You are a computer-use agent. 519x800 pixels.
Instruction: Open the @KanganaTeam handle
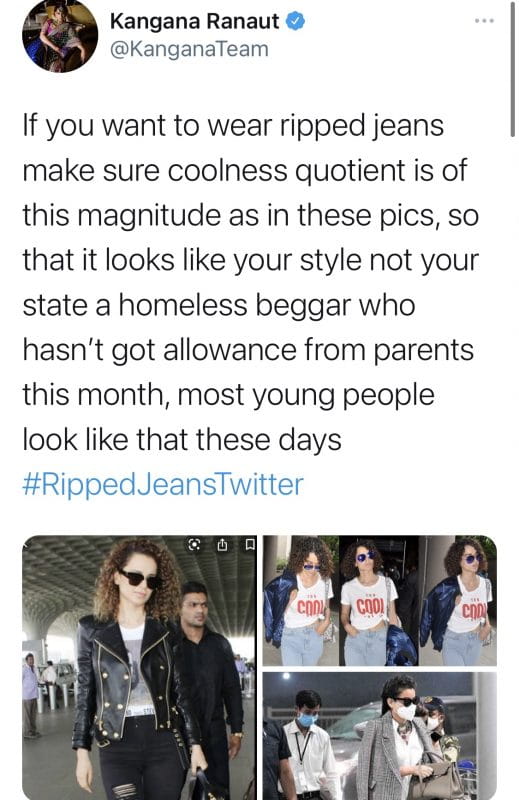coord(189,49)
